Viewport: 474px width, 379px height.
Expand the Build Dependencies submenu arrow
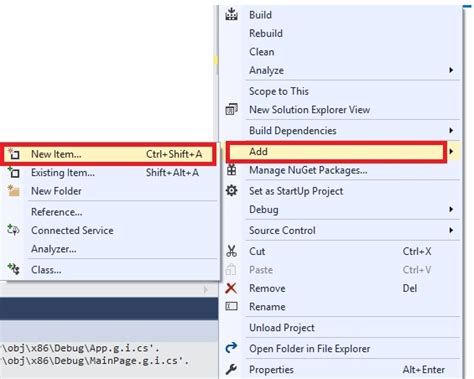[x=451, y=130]
